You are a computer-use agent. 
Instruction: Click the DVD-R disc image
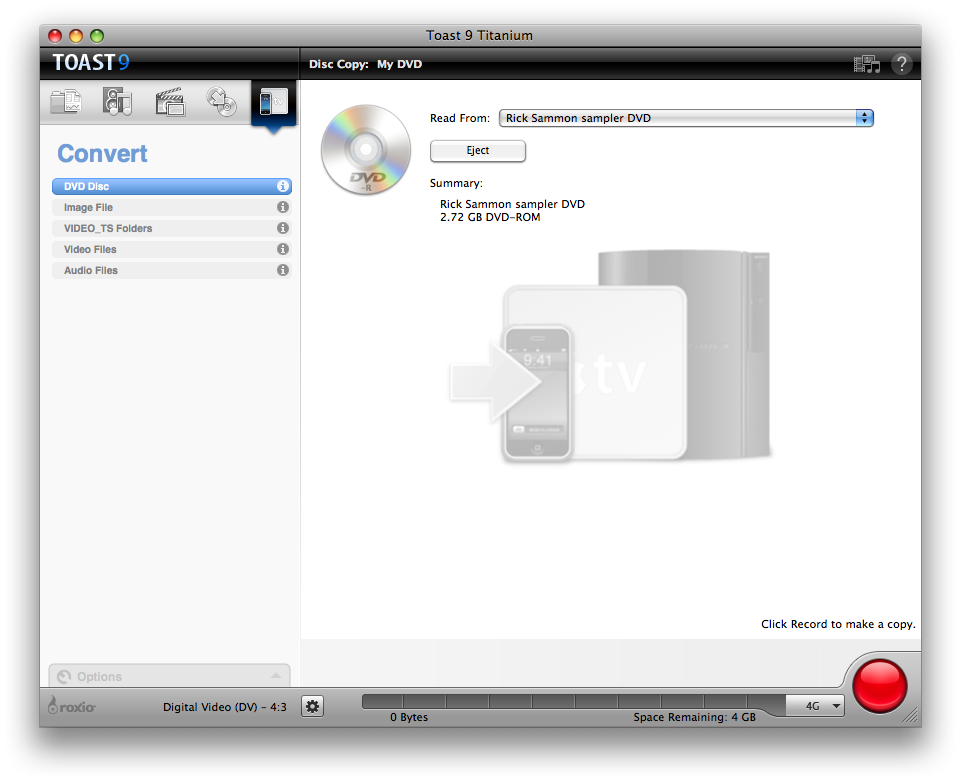coord(366,150)
